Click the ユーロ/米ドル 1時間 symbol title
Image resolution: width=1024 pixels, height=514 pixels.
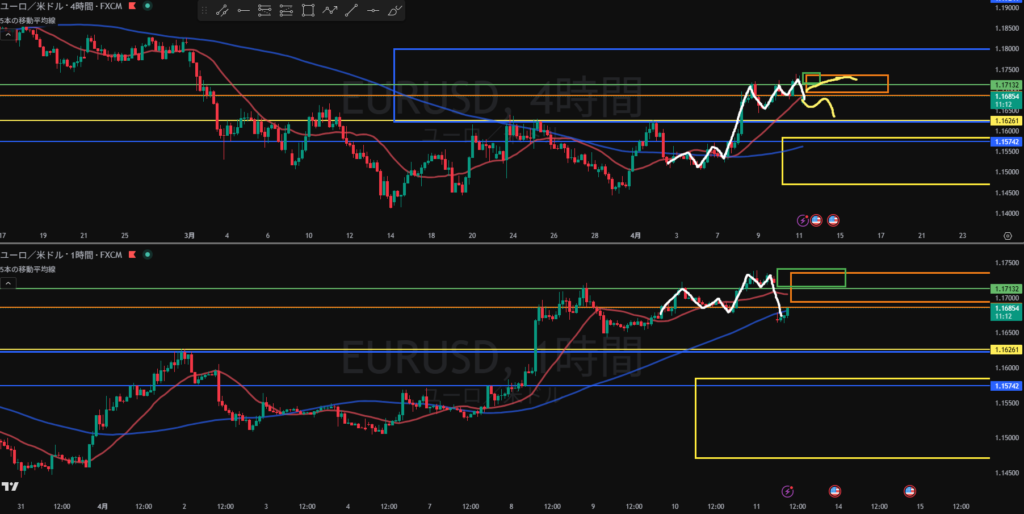[x=60, y=256]
